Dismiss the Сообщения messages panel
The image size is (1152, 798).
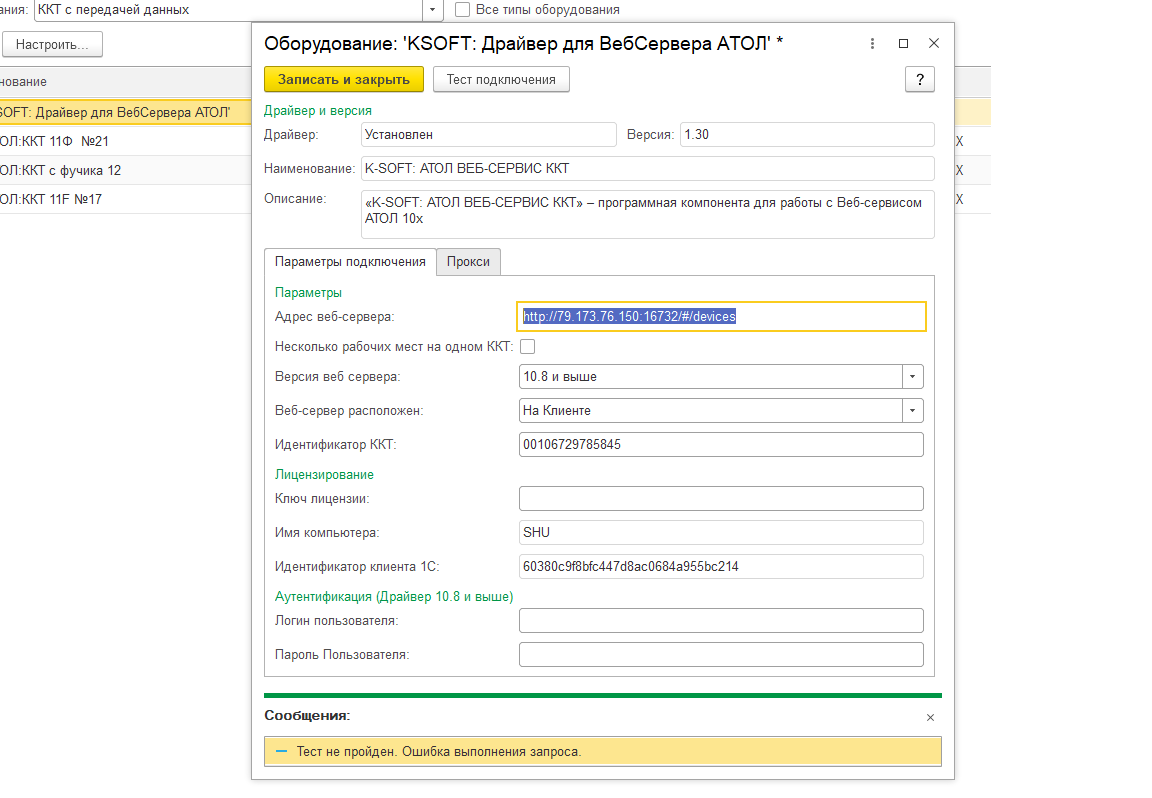(x=930, y=717)
